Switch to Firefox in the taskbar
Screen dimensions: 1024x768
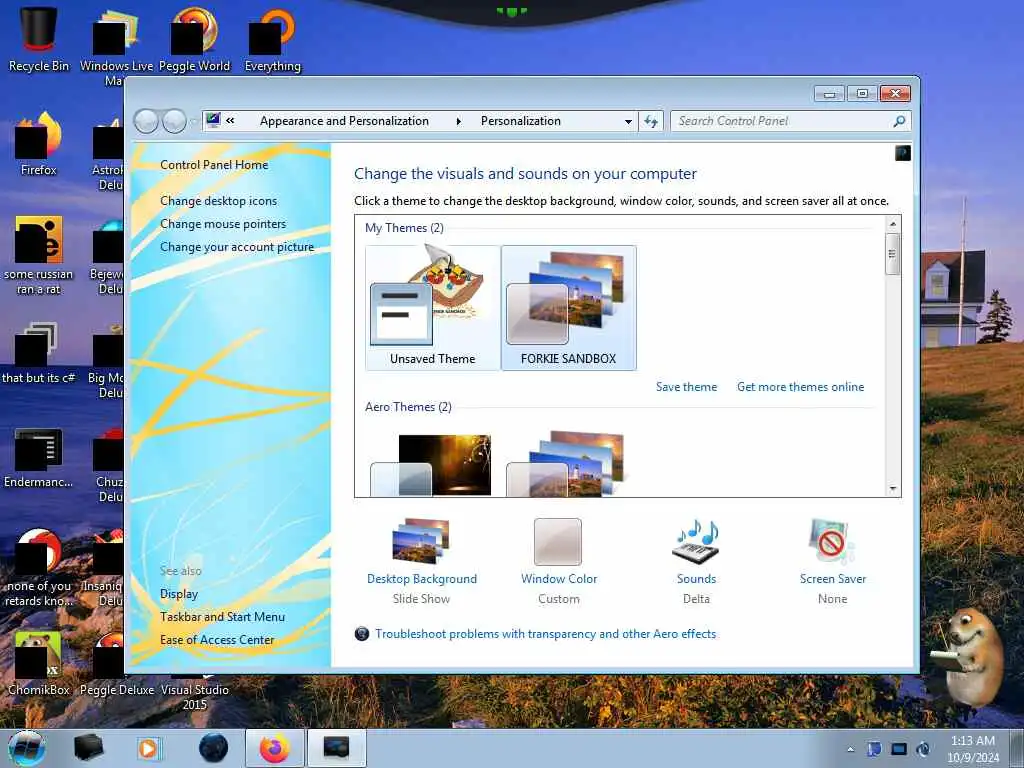tap(274, 748)
